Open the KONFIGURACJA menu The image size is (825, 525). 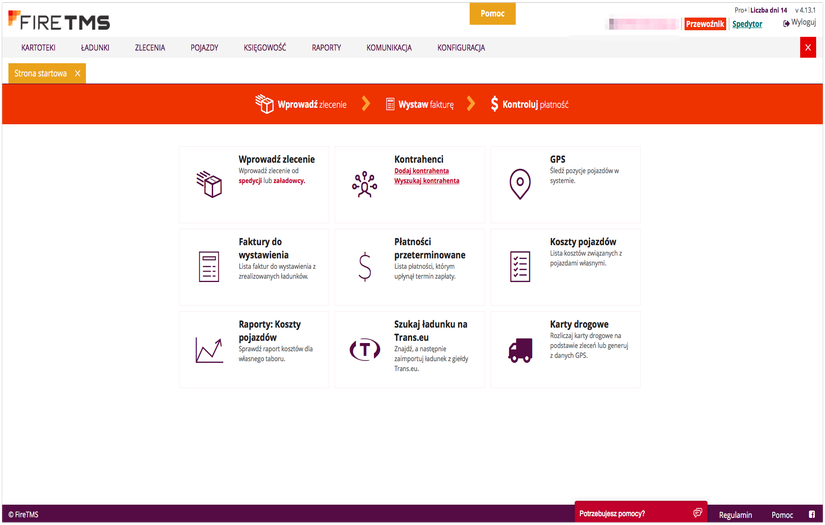pyautogui.click(x=461, y=47)
